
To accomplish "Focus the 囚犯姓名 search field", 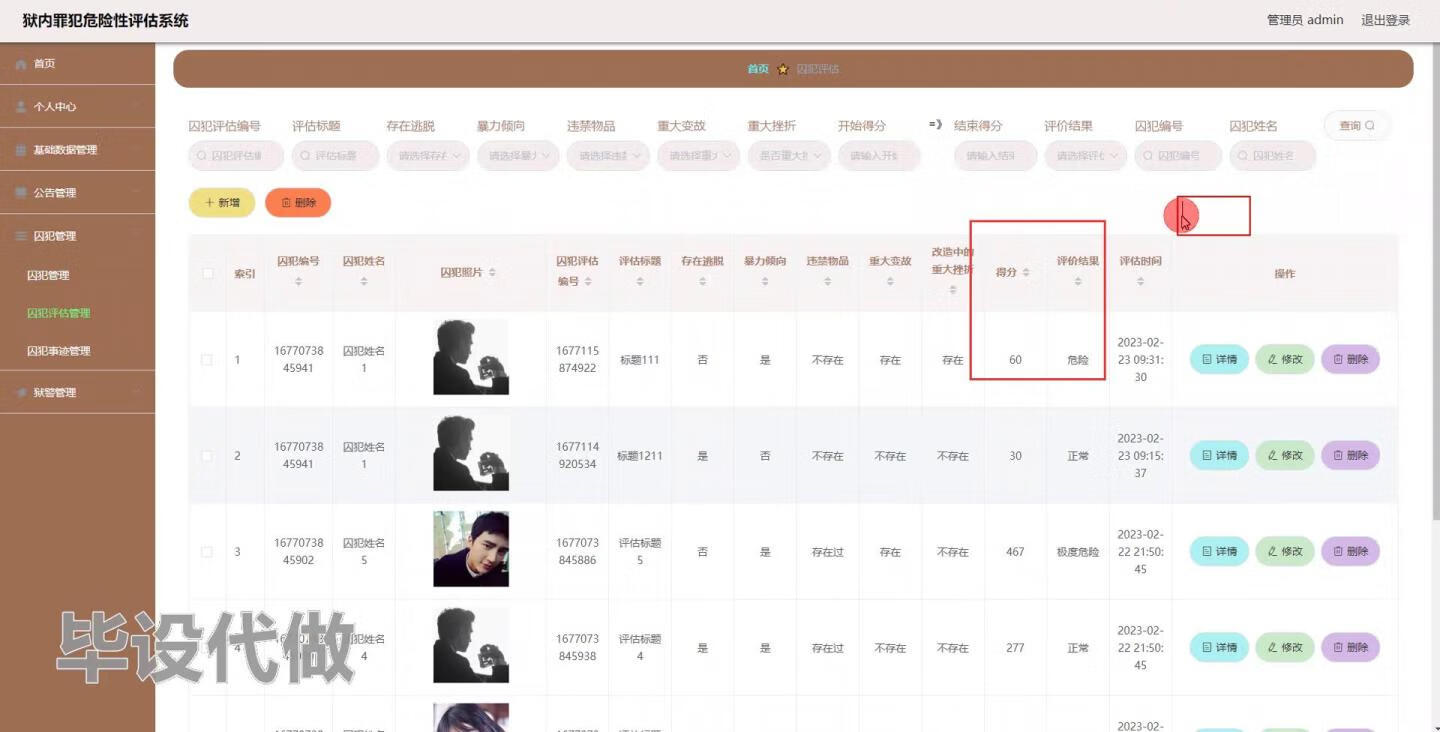I will [1272, 156].
